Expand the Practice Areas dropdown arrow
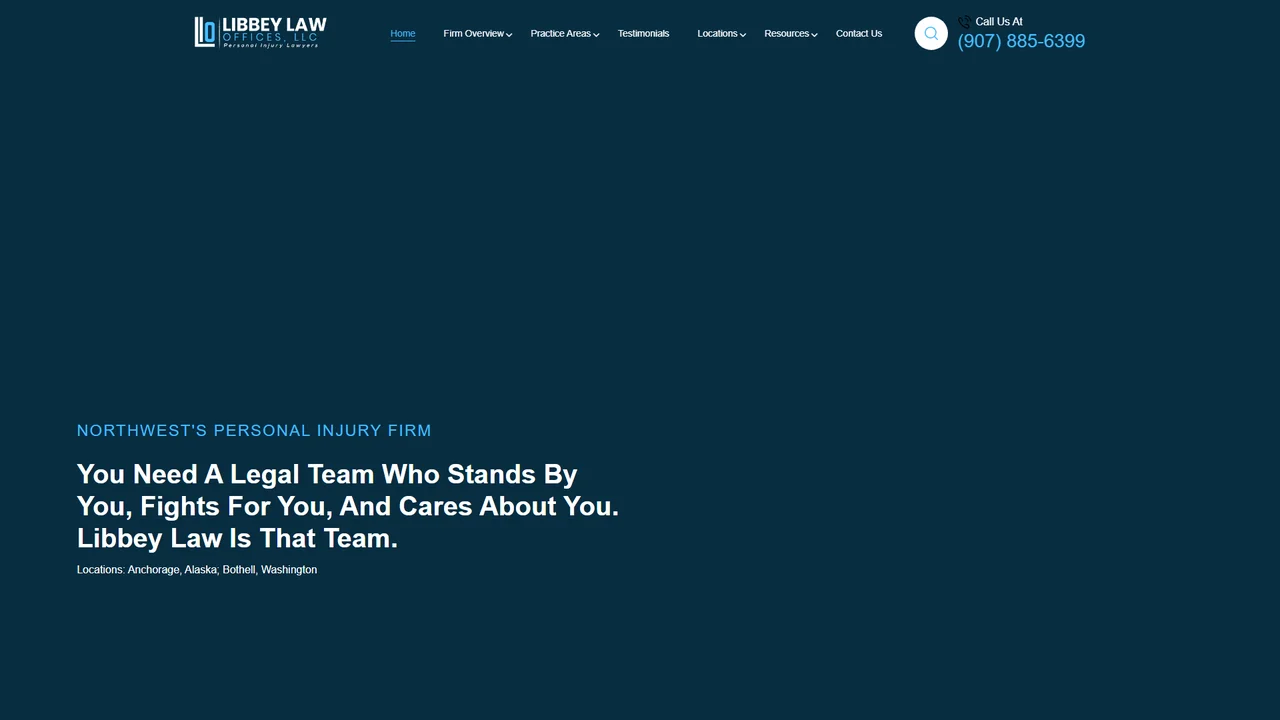 point(596,35)
